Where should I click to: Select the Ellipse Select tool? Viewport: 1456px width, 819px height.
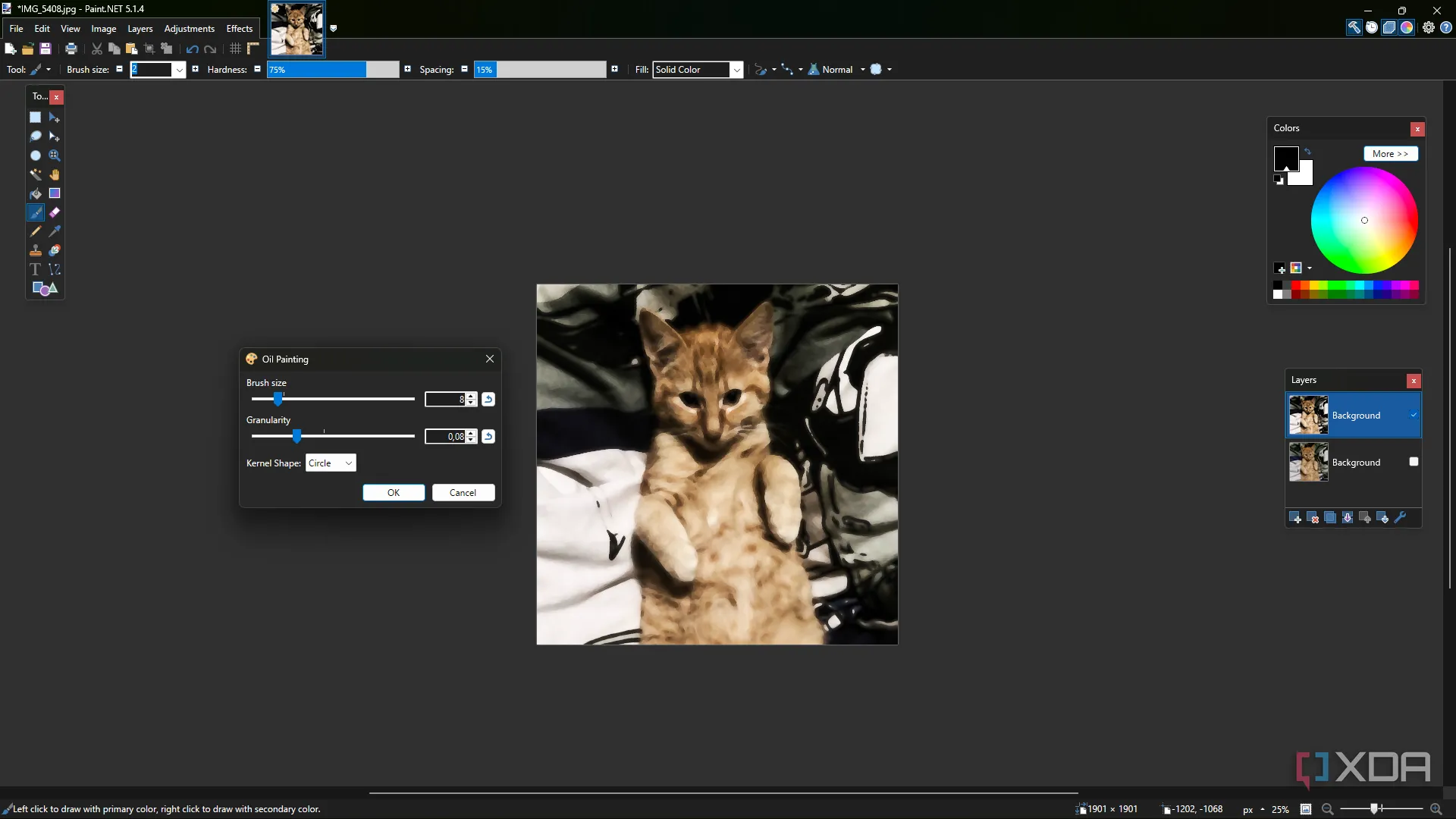tap(35, 155)
